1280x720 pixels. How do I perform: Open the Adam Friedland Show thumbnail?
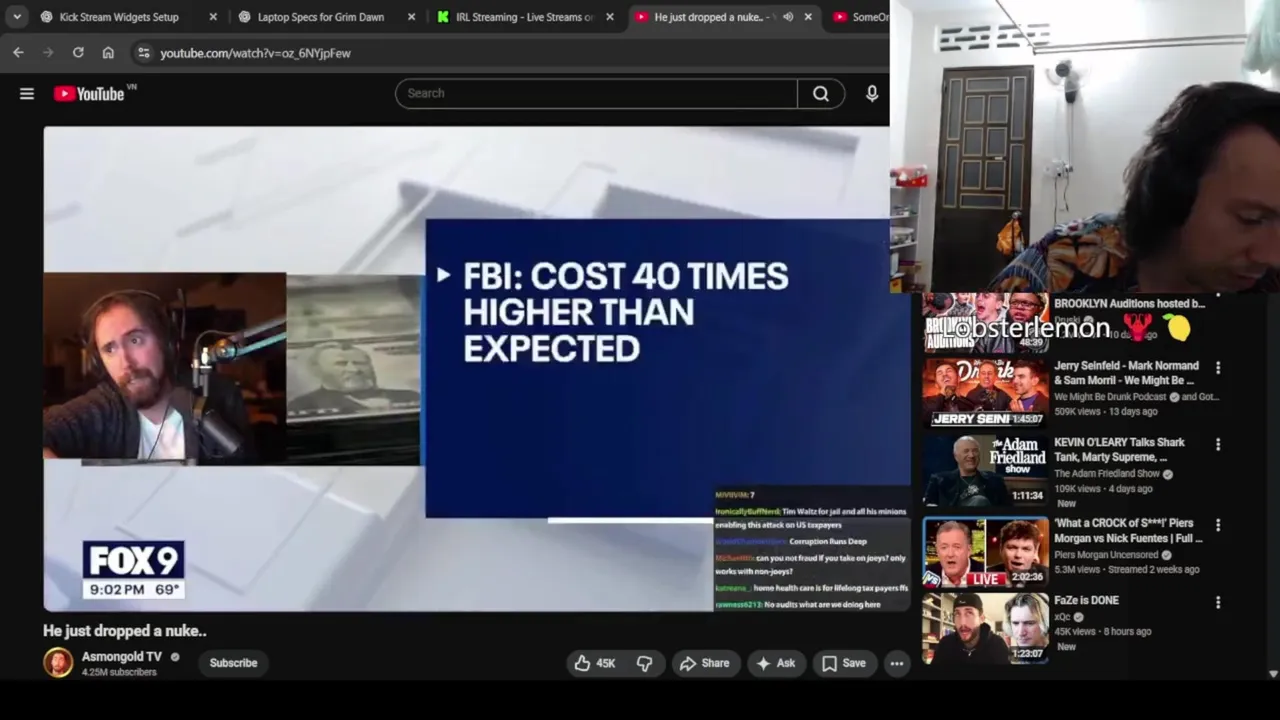[x=985, y=470]
